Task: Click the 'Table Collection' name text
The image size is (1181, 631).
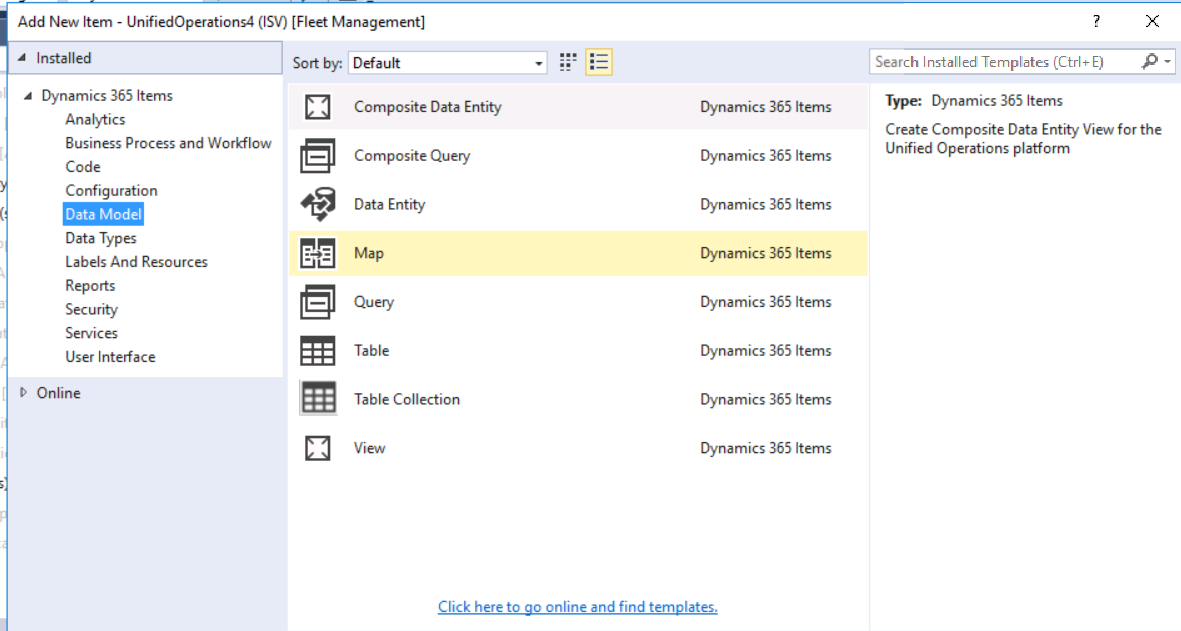Action: (x=407, y=399)
